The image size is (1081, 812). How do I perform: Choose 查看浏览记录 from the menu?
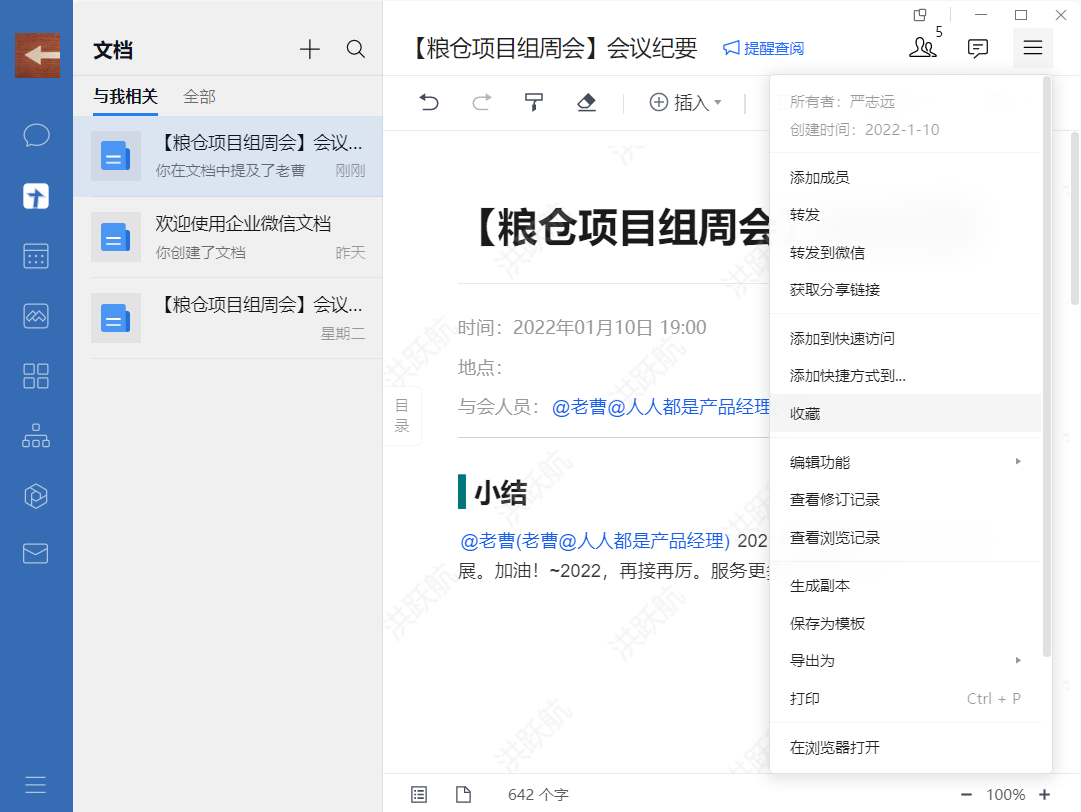[x=905, y=538]
